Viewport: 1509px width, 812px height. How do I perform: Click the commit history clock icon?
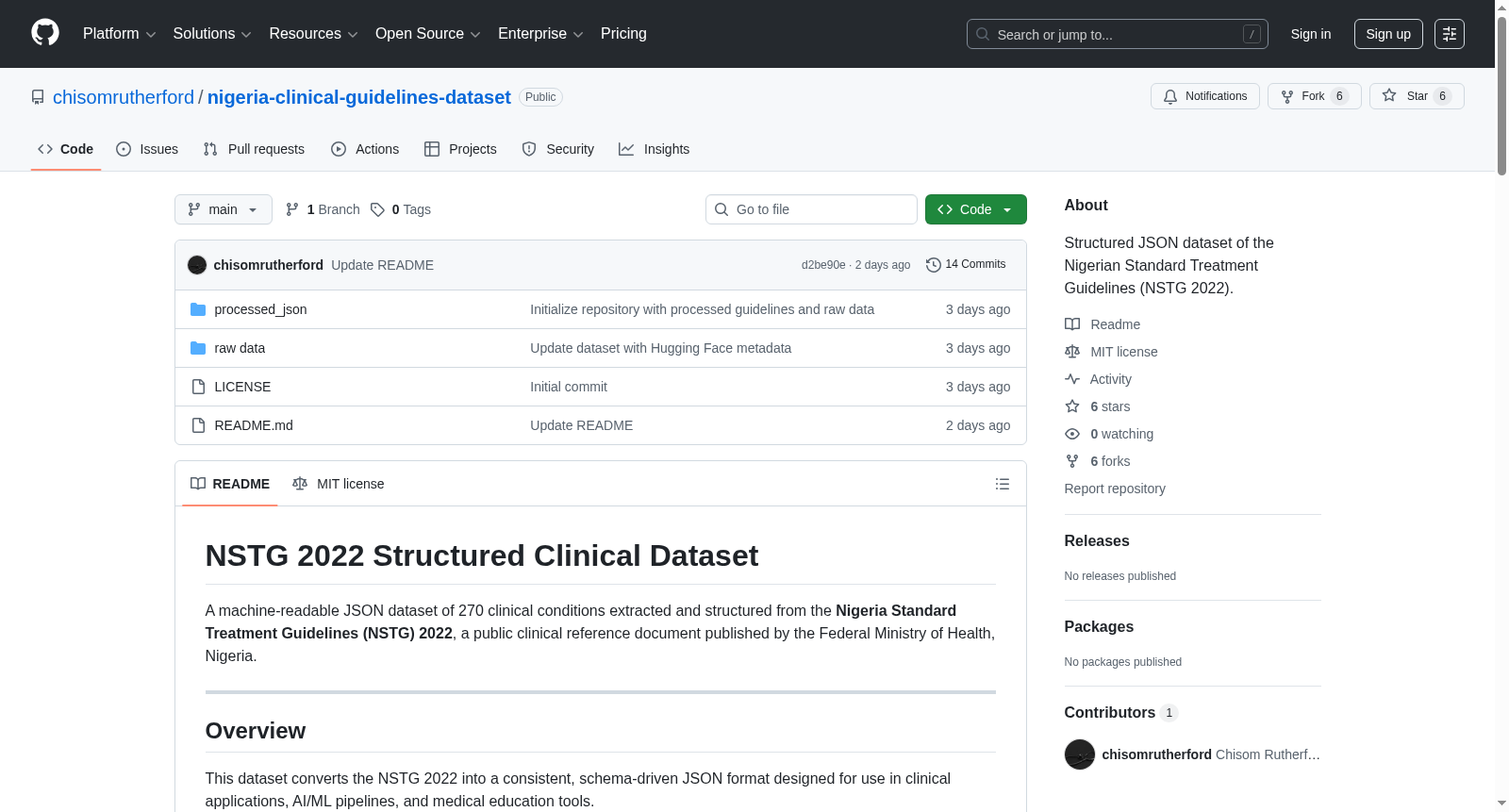(x=934, y=265)
